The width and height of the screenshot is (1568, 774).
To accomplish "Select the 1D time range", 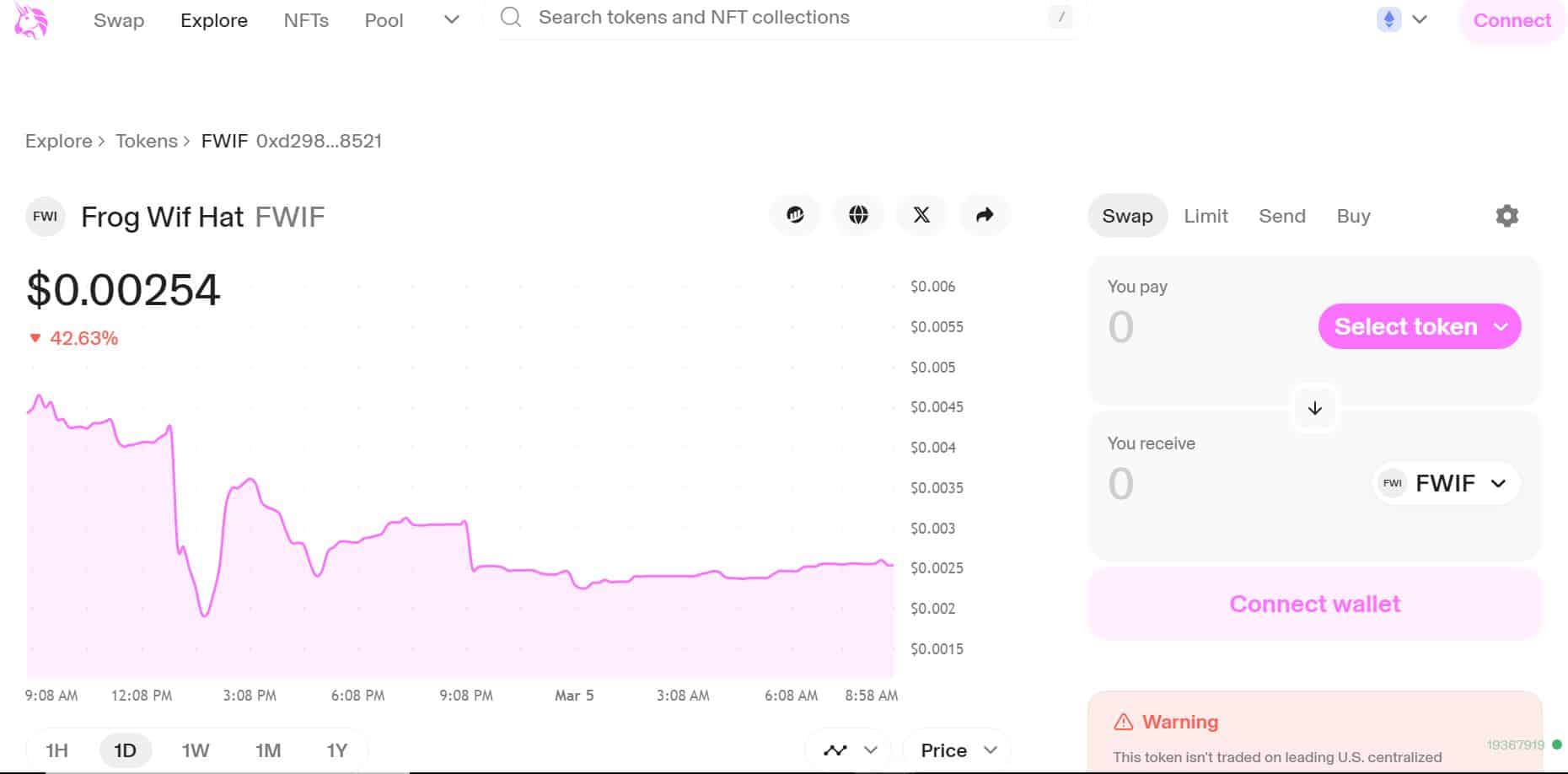I will [126, 750].
